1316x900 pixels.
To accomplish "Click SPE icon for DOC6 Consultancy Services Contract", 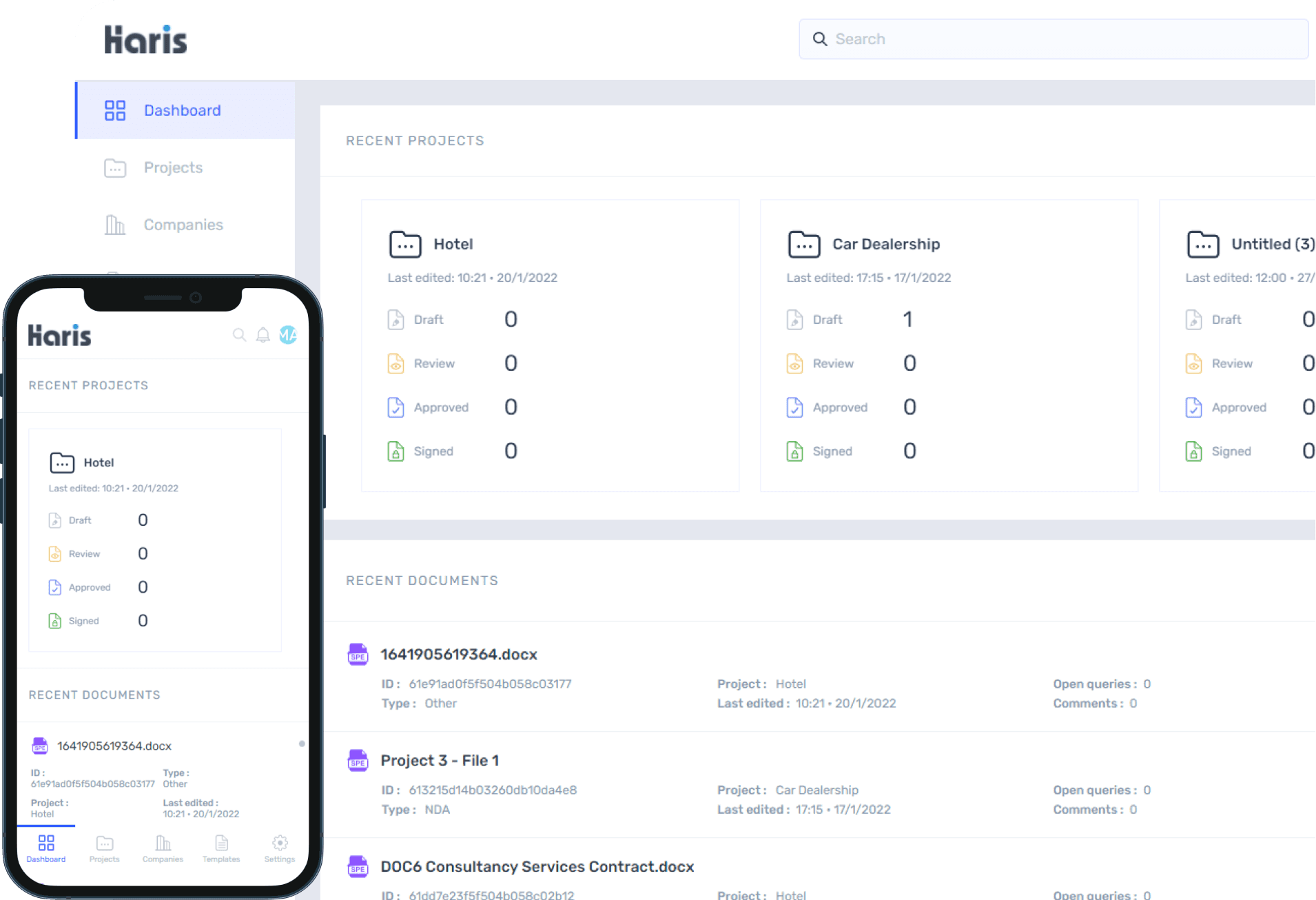I will point(358,866).
